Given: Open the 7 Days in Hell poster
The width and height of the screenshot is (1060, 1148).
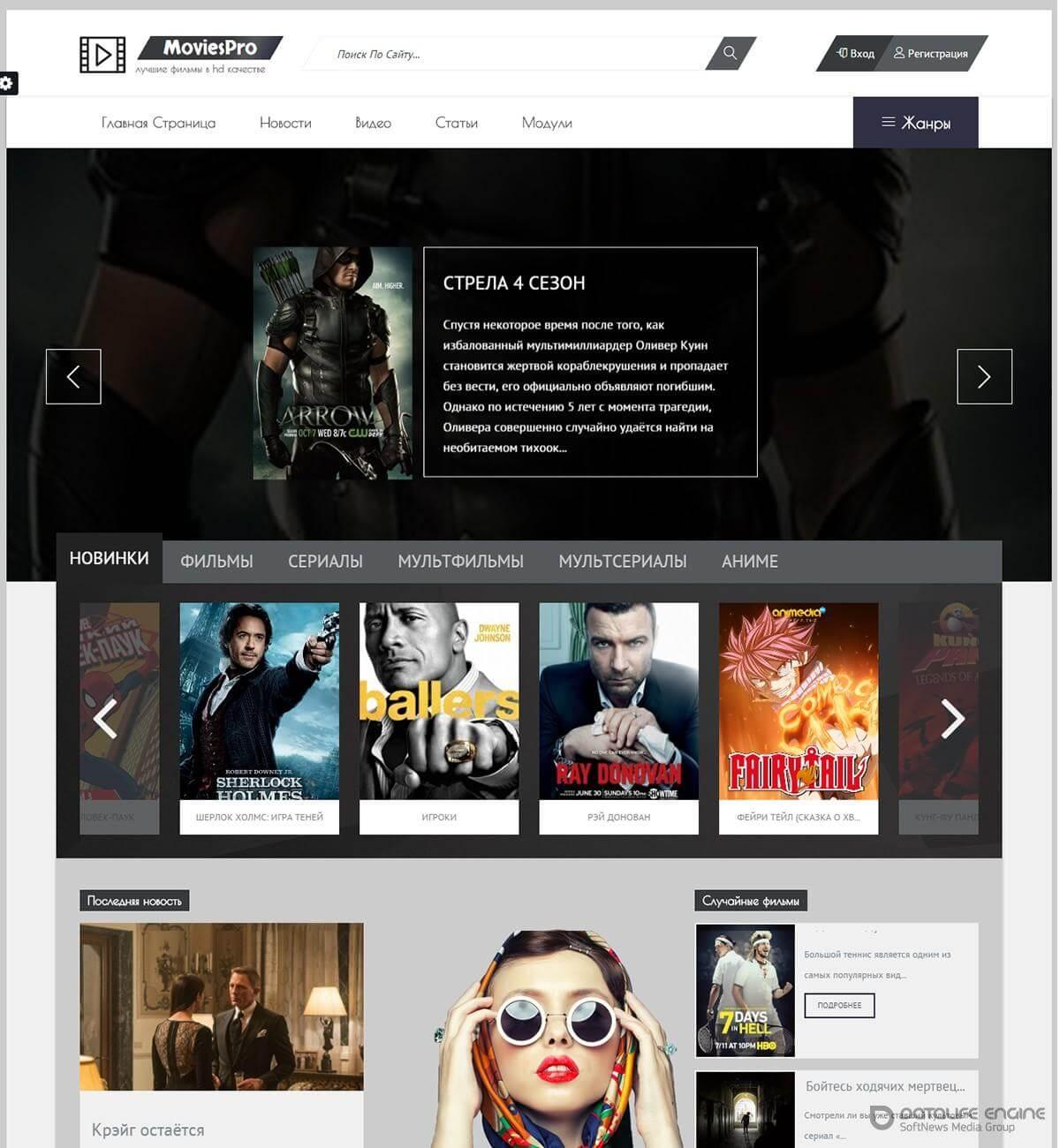Looking at the screenshot, I should point(746,991).
